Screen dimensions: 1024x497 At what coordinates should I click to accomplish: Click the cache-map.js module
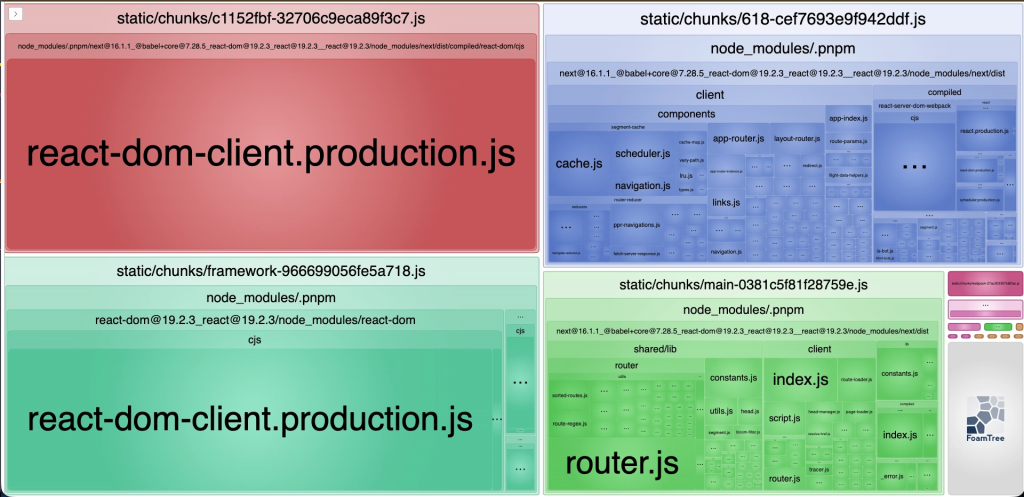[691, 142]
